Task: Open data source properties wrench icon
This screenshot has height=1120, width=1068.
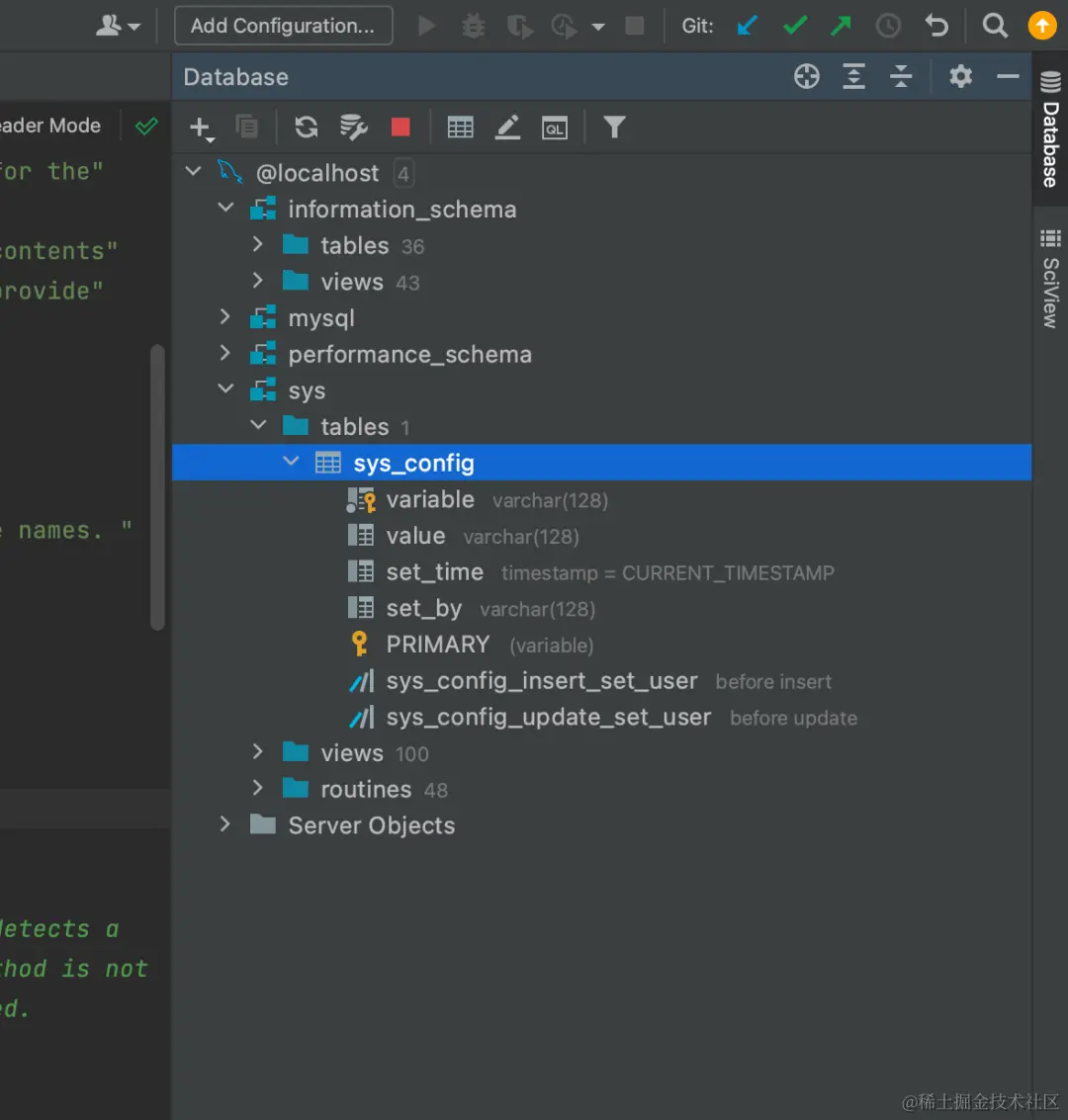Action: tap(354, 128)
